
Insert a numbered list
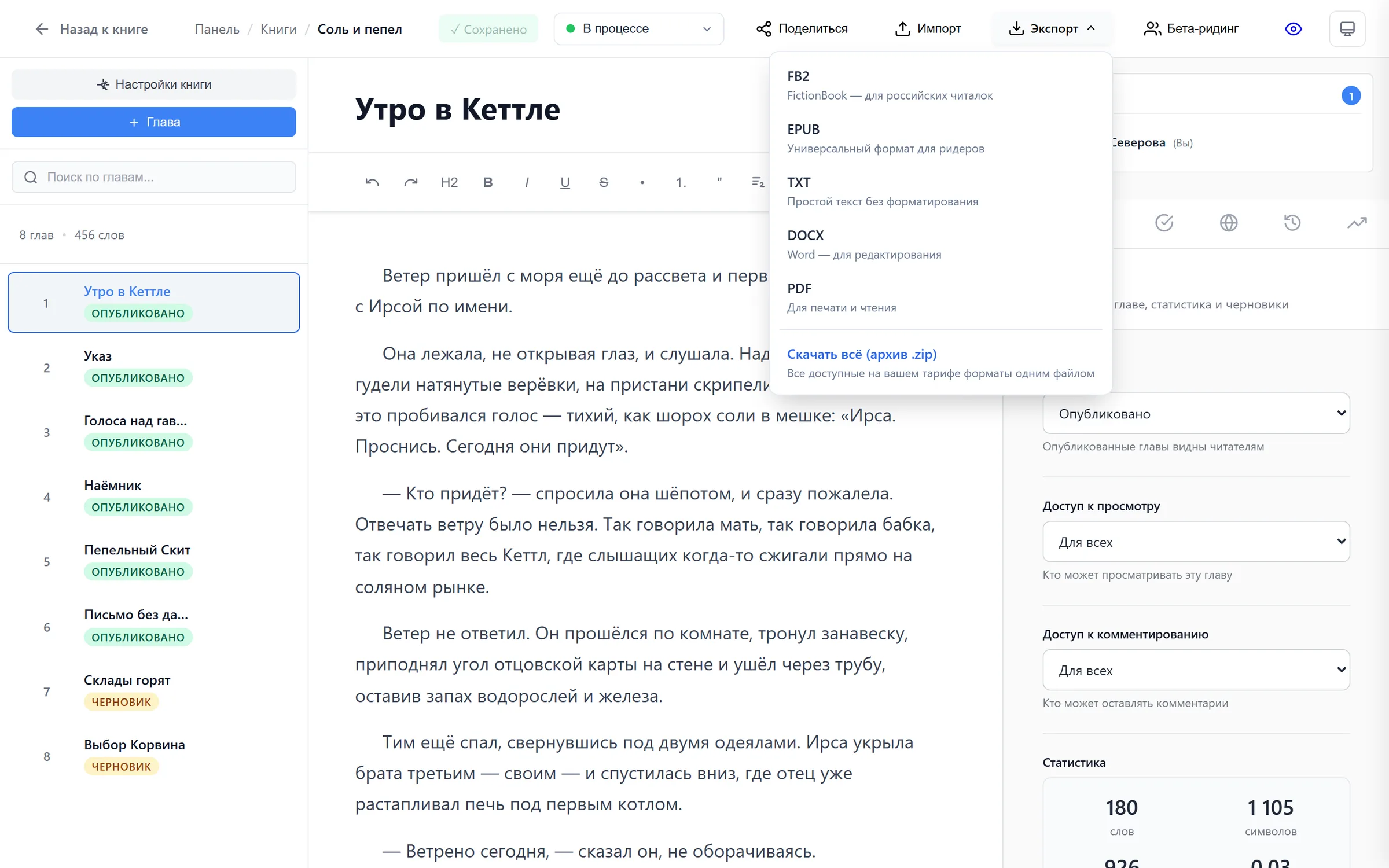681,182
